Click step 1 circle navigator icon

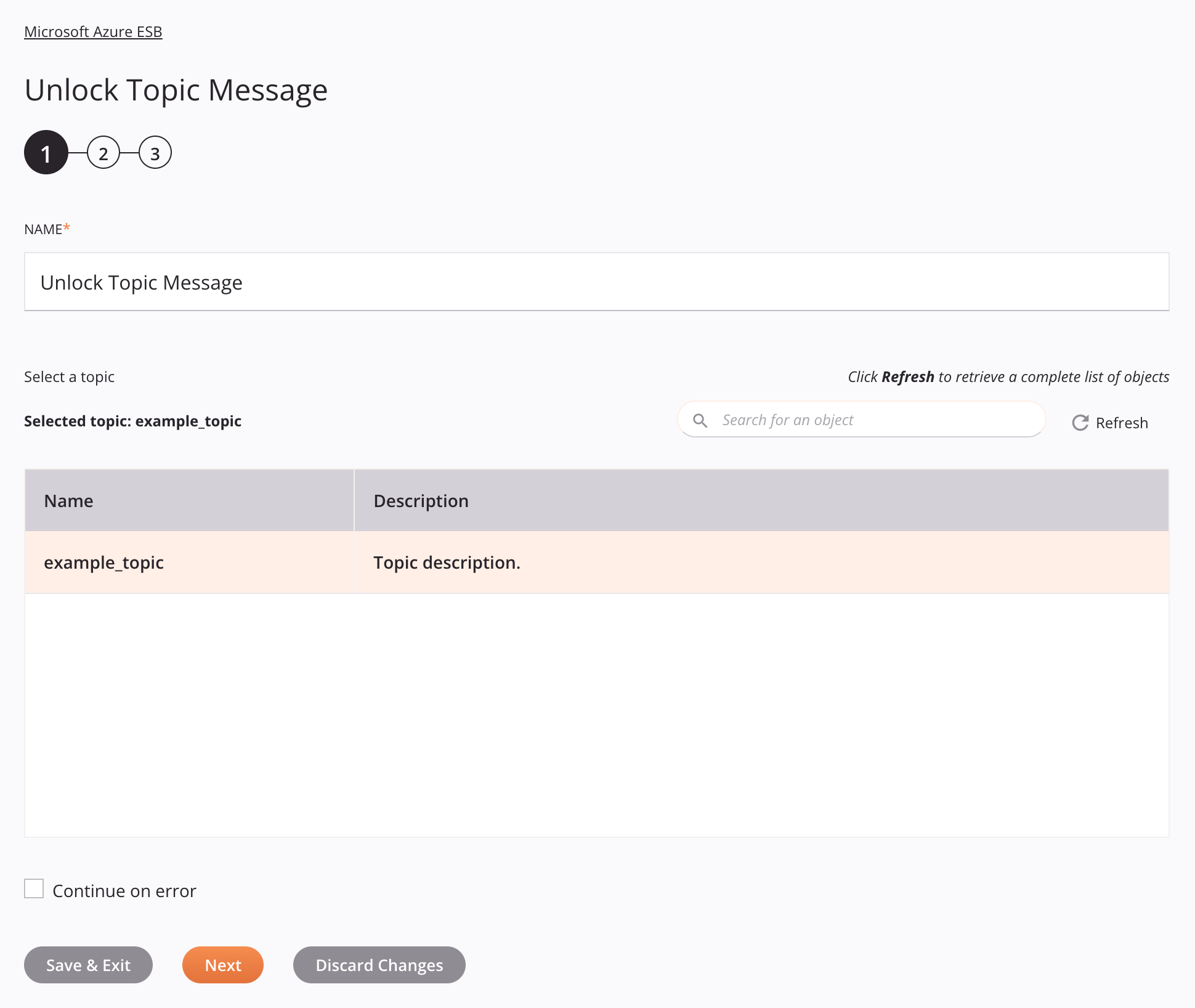(x=45, y=152)
